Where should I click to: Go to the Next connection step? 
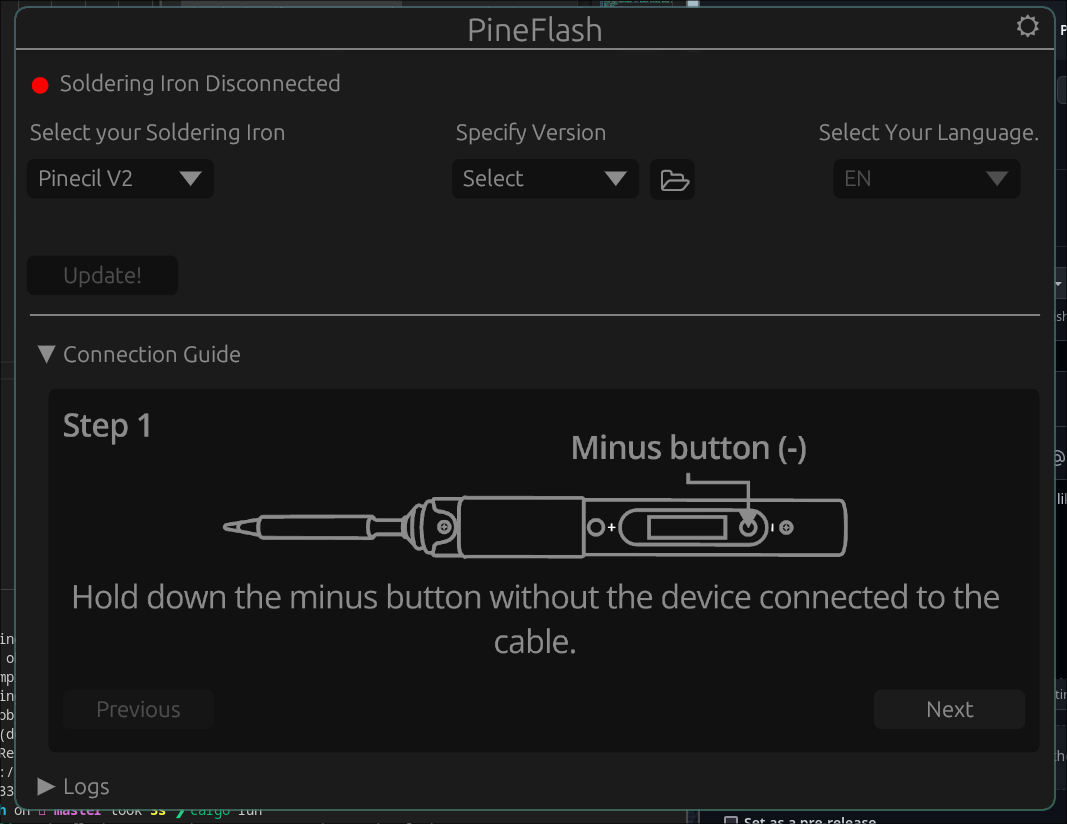[x=949, y=710]
